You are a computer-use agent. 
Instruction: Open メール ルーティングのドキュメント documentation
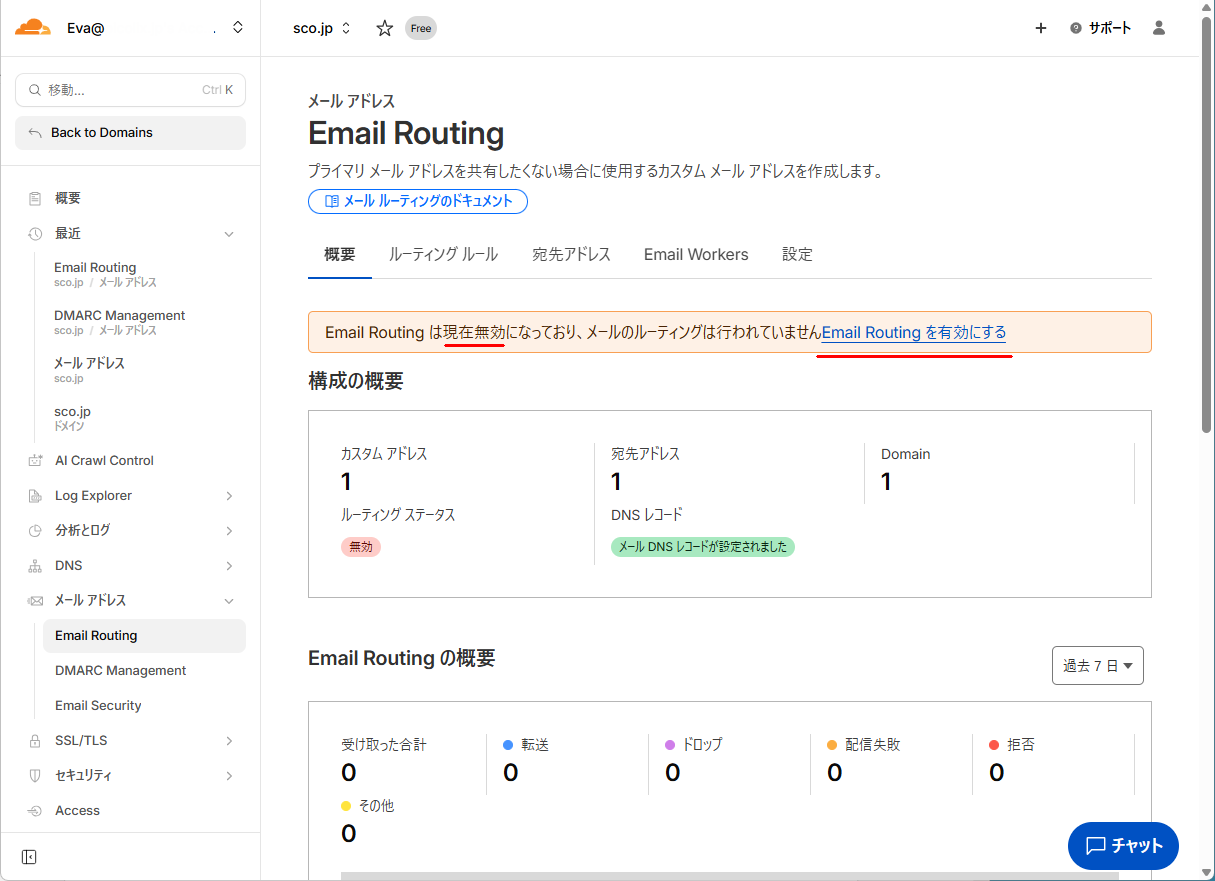[x=417, y=201]
